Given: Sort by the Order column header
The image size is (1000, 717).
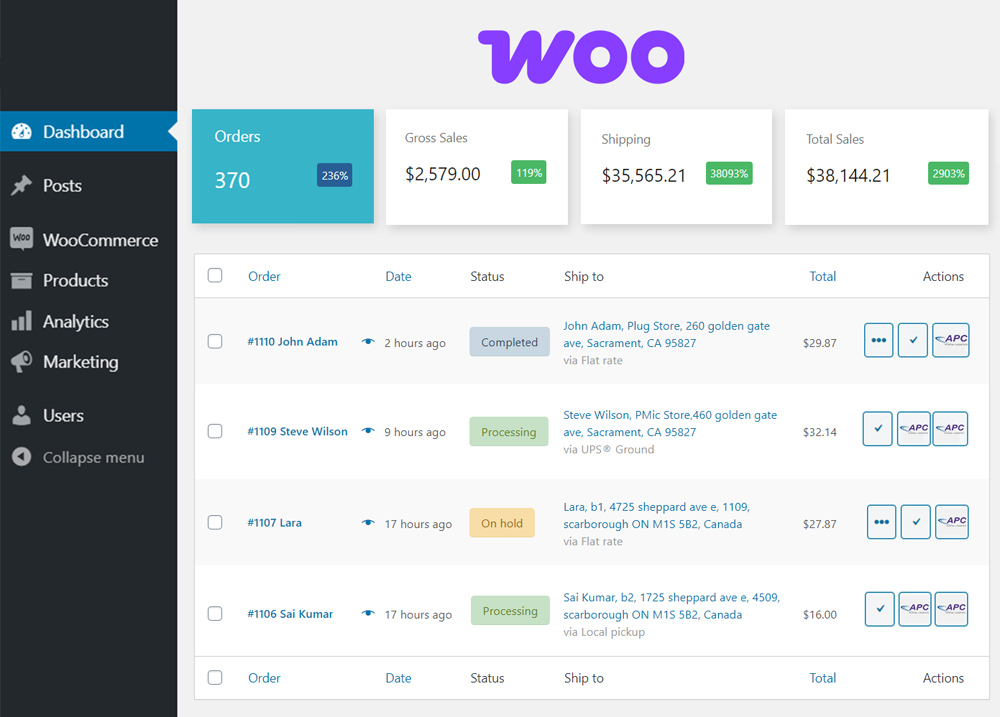Looking at the screenshot, I should click(264, 276).
